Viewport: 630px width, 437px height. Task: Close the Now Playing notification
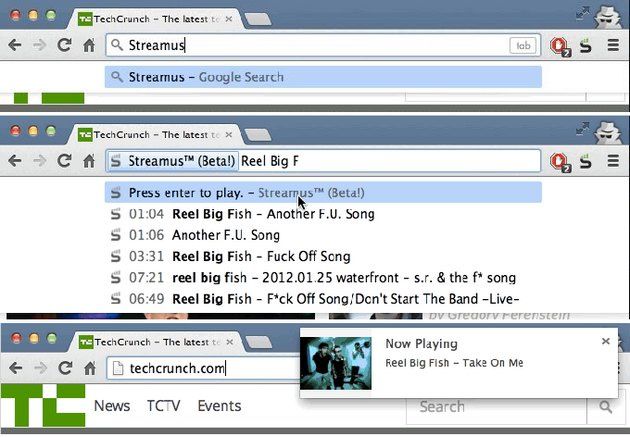point(606,341)
